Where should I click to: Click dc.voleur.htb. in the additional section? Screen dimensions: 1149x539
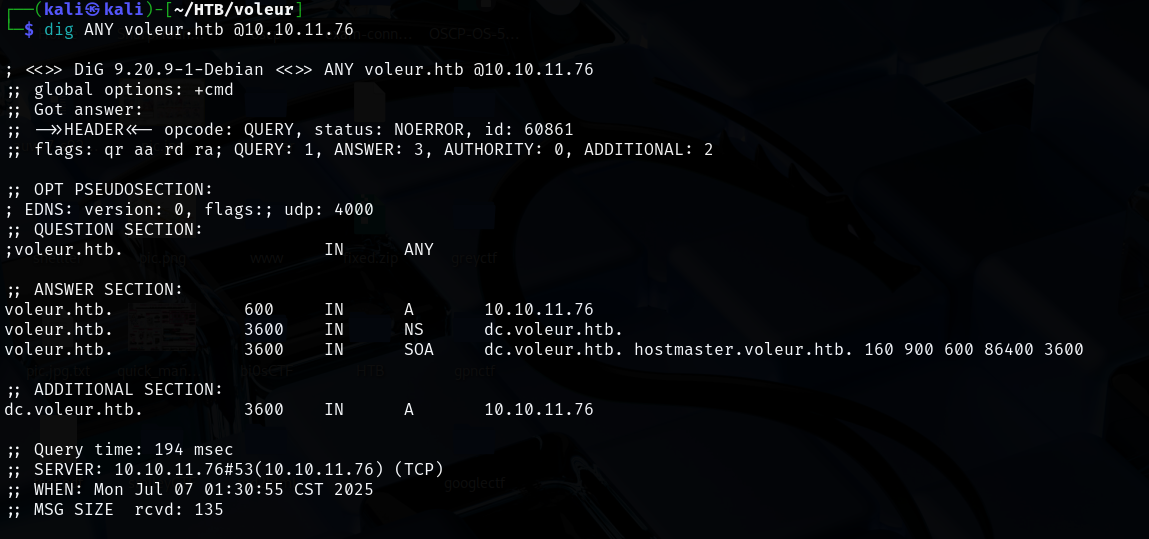coord(73,410)
